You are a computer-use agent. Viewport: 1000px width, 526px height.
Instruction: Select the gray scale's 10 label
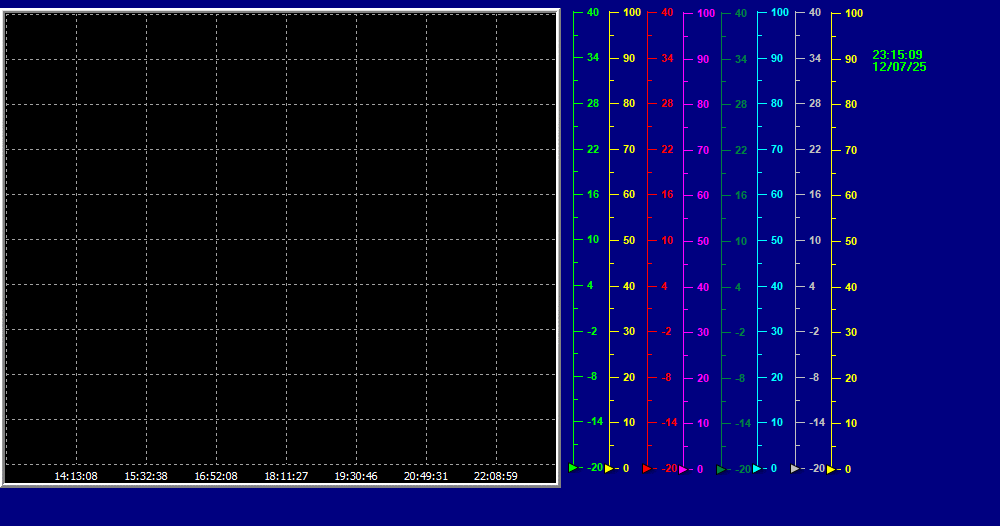(815, 240)
